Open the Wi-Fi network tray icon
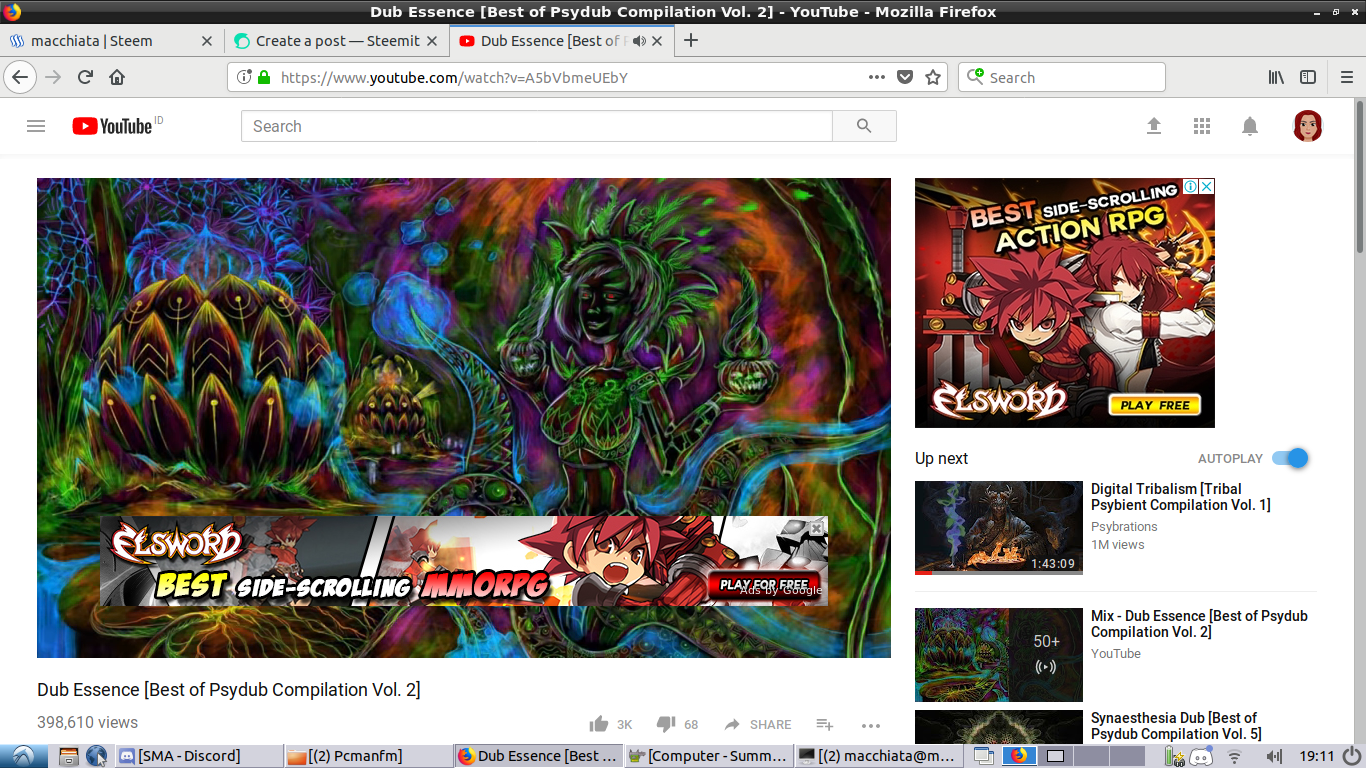The height and width of the screenshot is (768, 1366). click(x=1235, y=756)
